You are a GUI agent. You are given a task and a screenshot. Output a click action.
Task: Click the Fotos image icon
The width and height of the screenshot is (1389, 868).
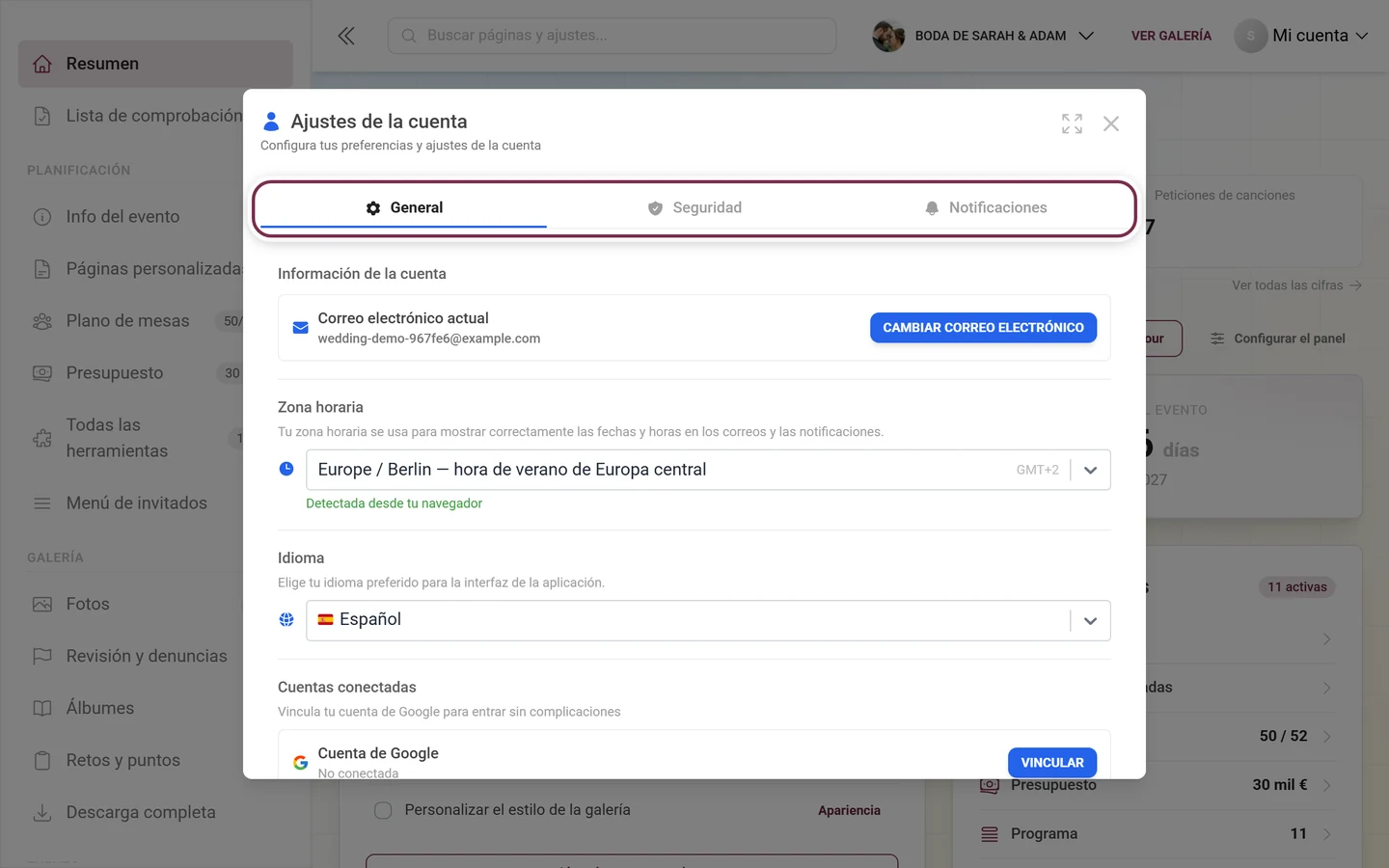click(42, 605)
